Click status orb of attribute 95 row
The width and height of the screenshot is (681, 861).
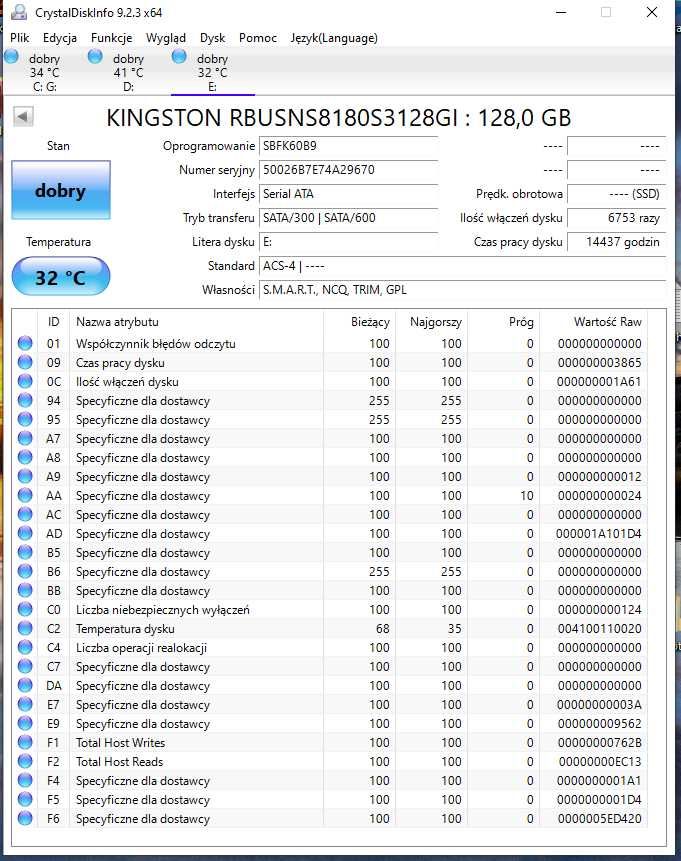(x=25, y=420)
